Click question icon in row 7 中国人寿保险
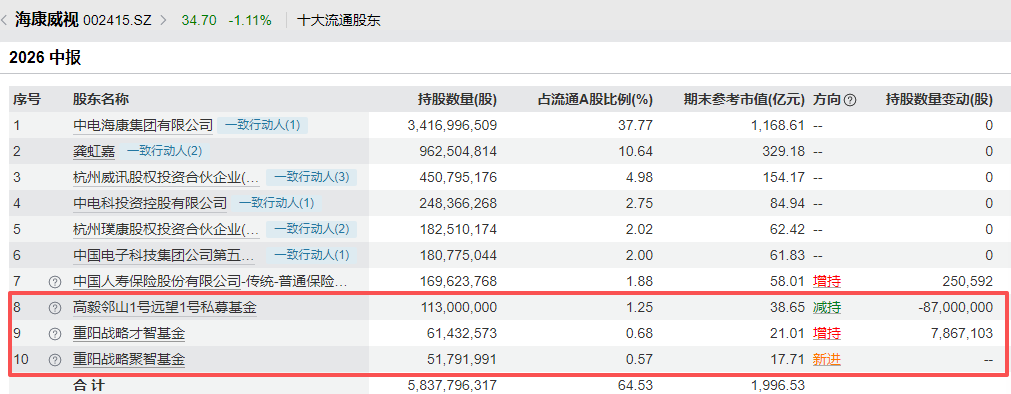 [x=55, y=282]
